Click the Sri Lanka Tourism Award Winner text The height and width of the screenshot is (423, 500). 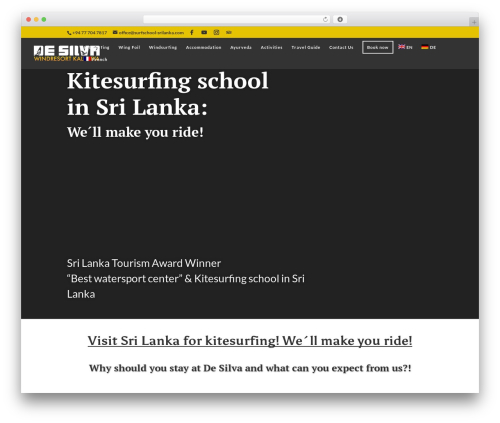point(144,263)
